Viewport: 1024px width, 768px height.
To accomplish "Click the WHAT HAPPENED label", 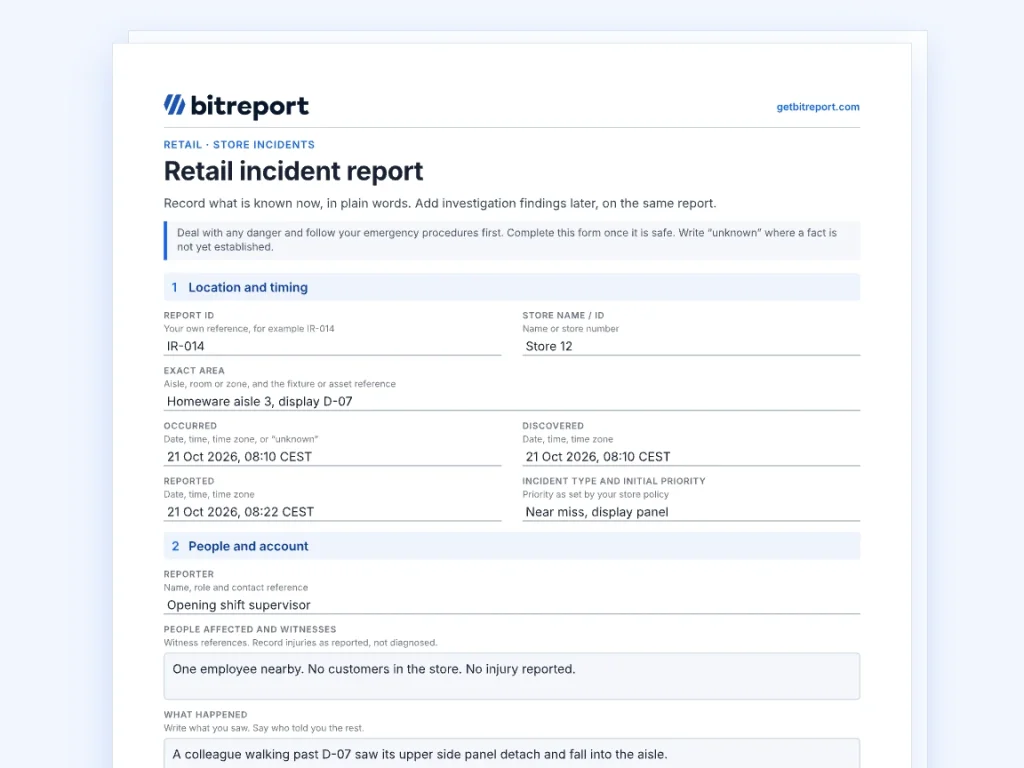I will (x=206, y=714).
